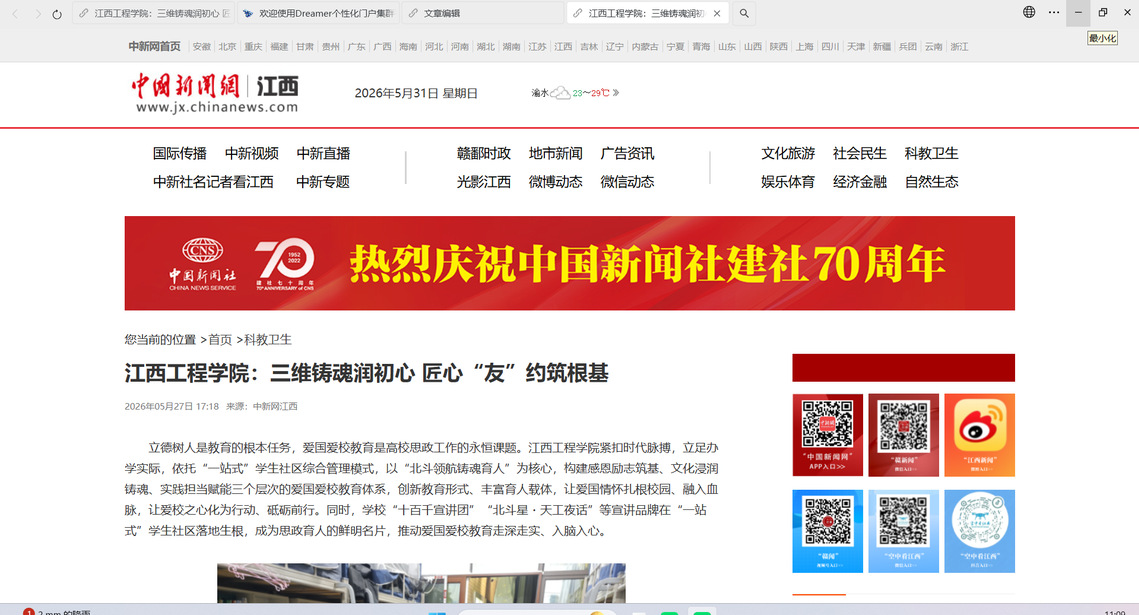Switch to the Dreamer portal browser tab
Image resolution: width=1139 pixels, height=615 pixels.
[x=318, y=13]
